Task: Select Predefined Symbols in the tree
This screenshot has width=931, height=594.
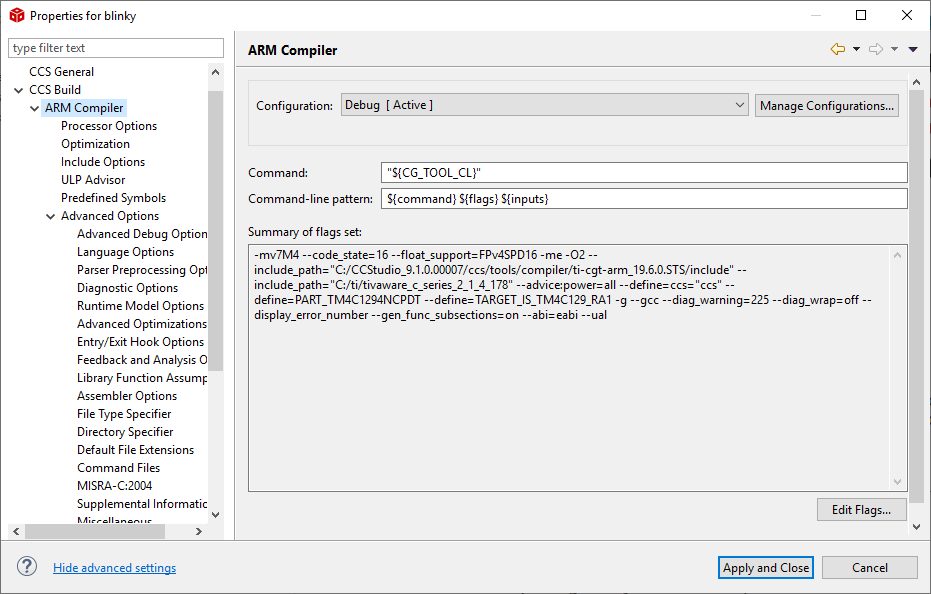Action: pos(113,198)
